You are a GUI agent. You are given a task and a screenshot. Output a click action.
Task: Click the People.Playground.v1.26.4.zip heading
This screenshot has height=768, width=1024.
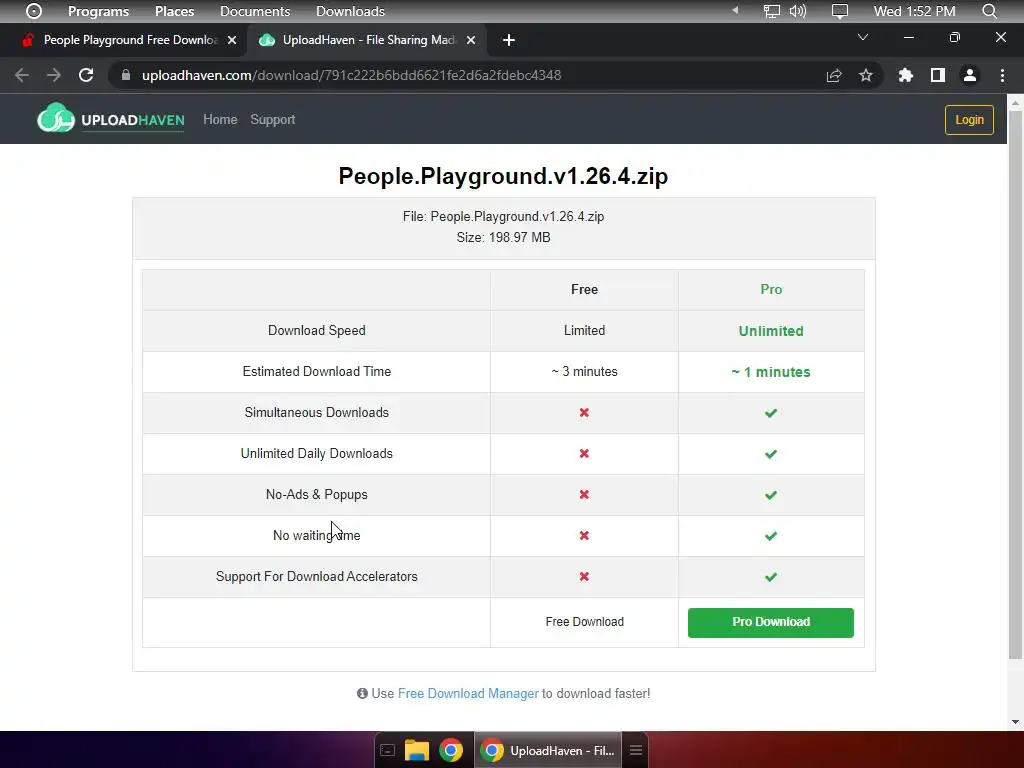pyautogui.click(x=503, y=176)
